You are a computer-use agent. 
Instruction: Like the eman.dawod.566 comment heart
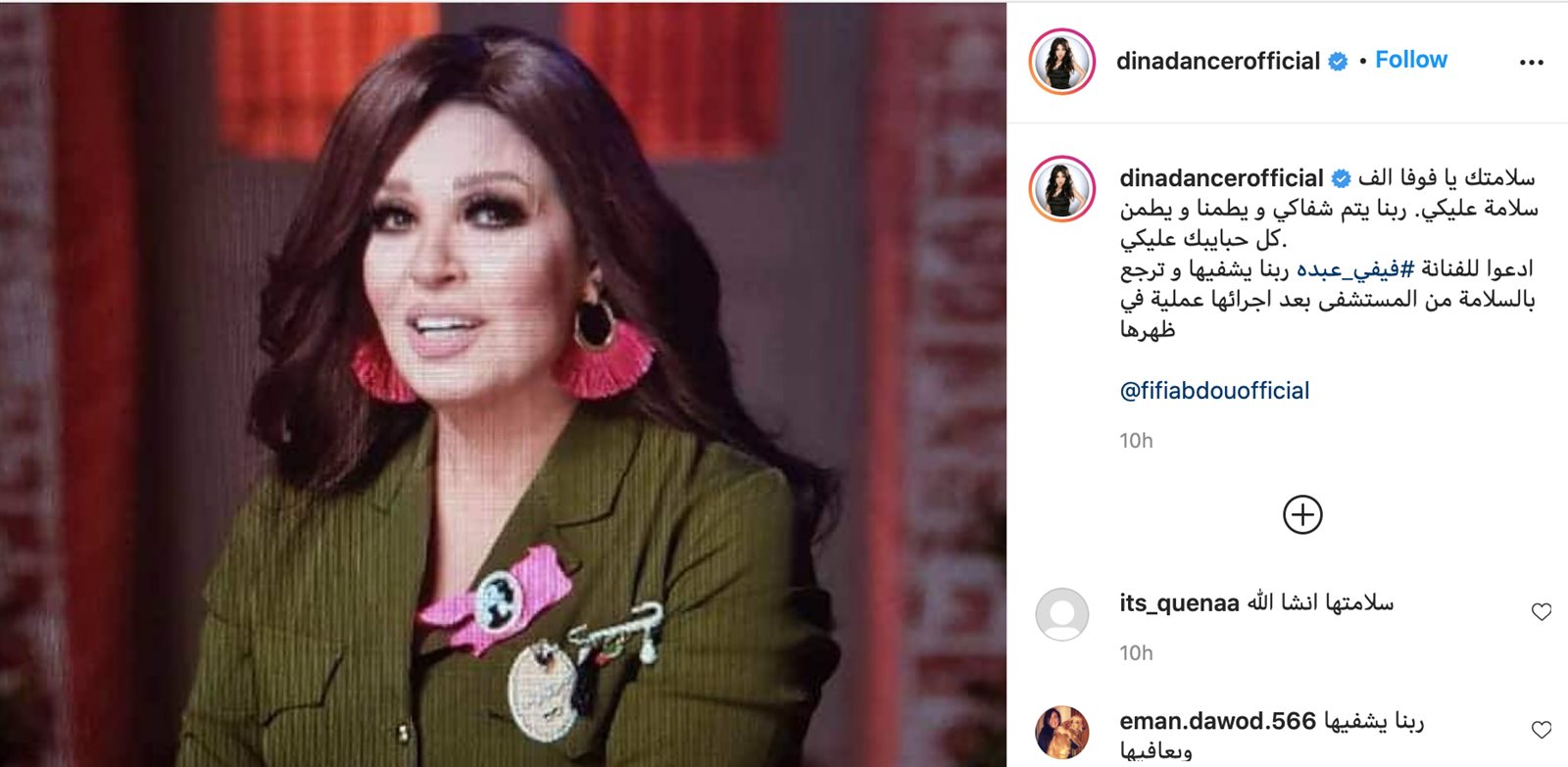(x=1542, y=730)
